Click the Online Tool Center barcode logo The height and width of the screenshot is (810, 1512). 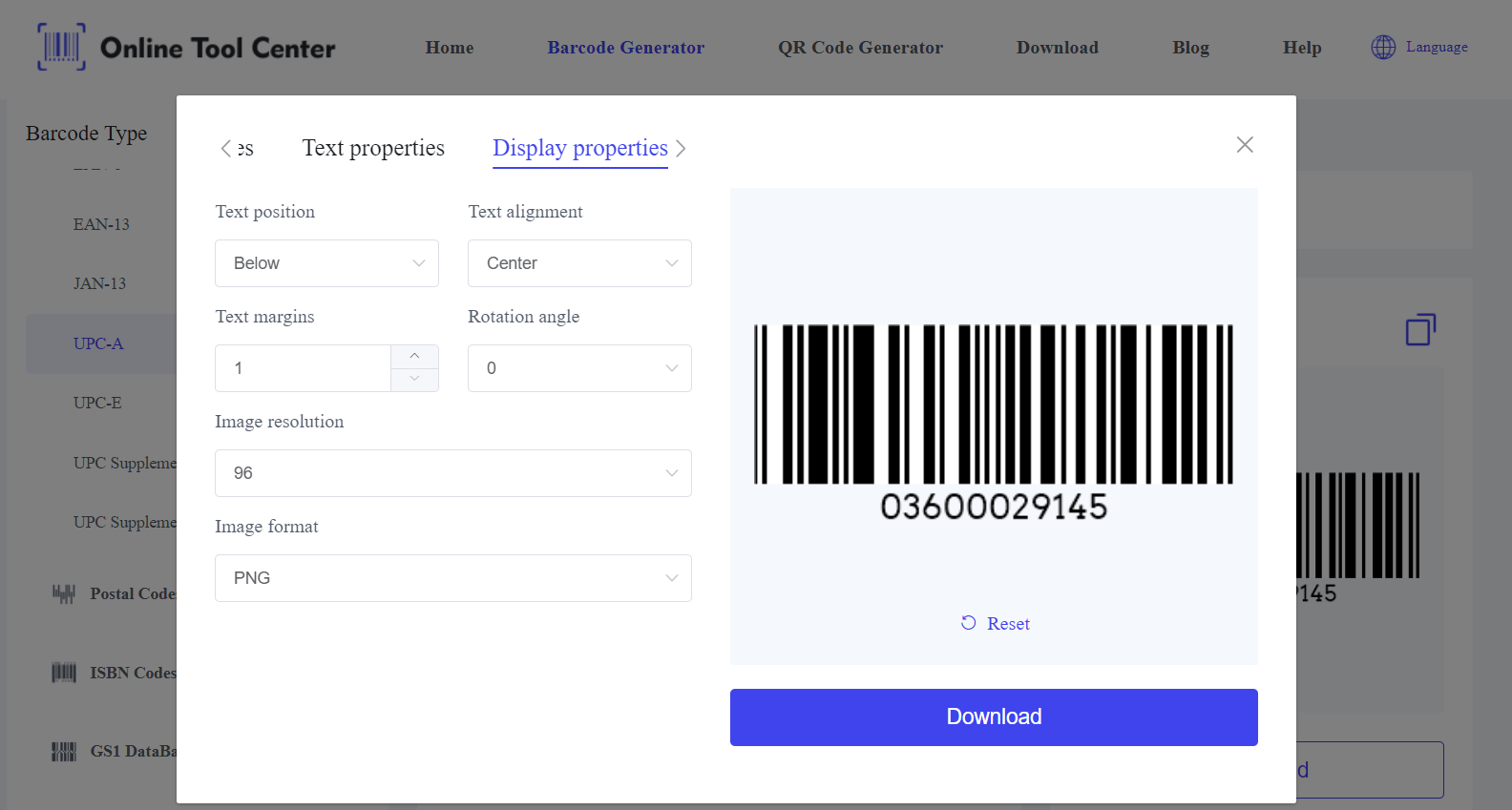click(x=61, y=47)
